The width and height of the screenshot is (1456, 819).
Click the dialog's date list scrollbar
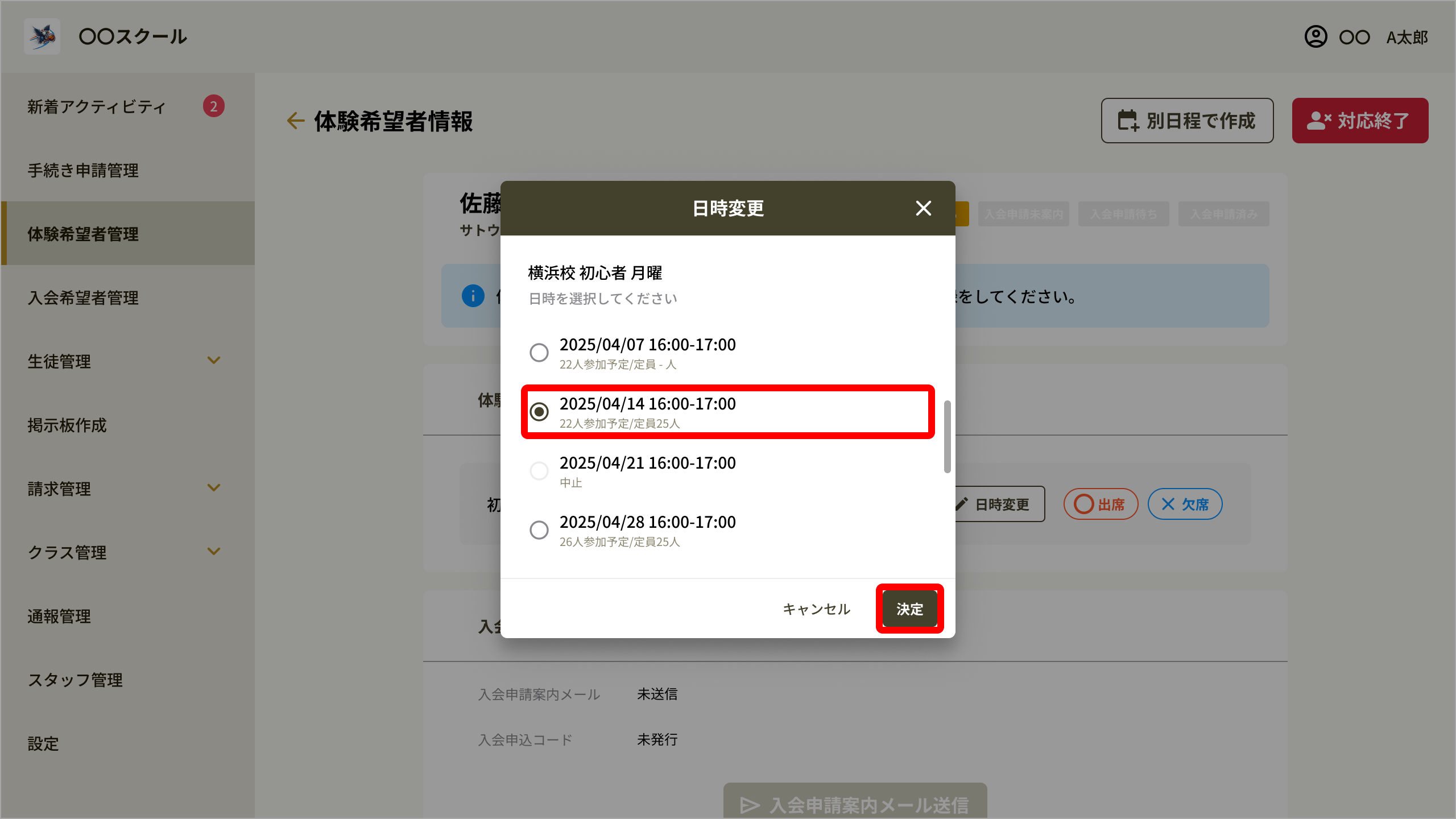947,437
